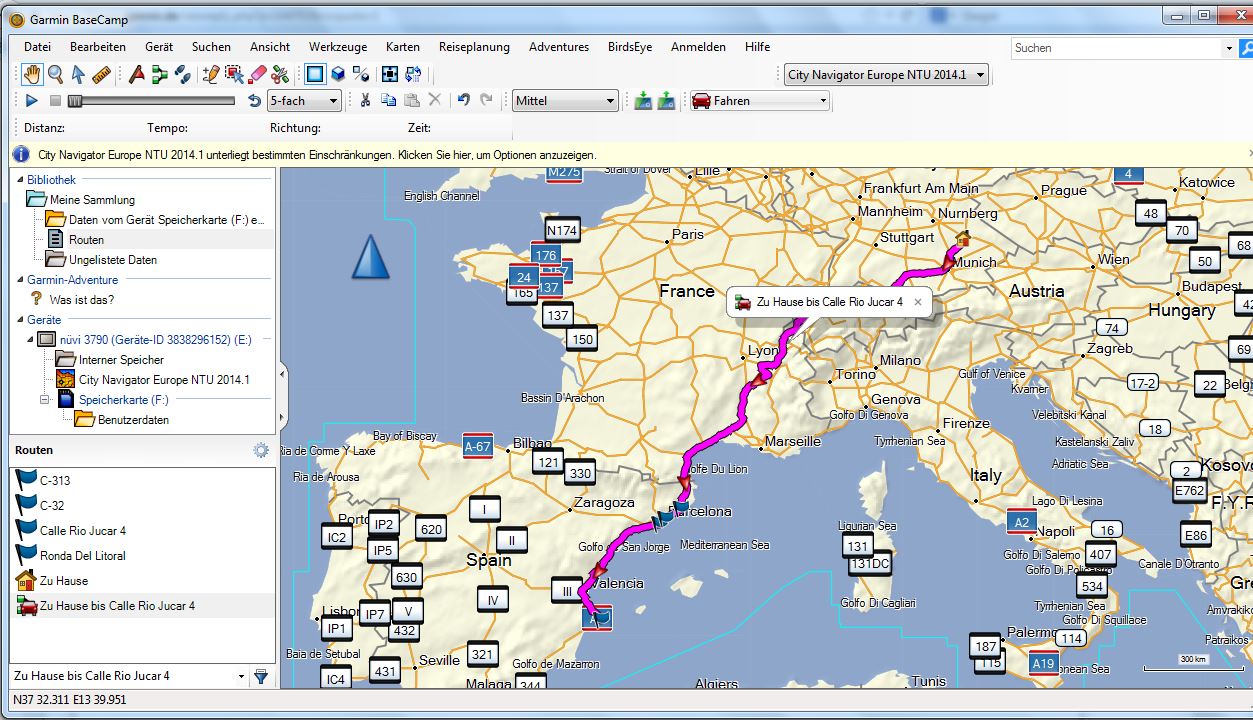This screenshot has width=1253, height=720.
Task: Toggle the split 2D/3D view icon
Action: 361,74
